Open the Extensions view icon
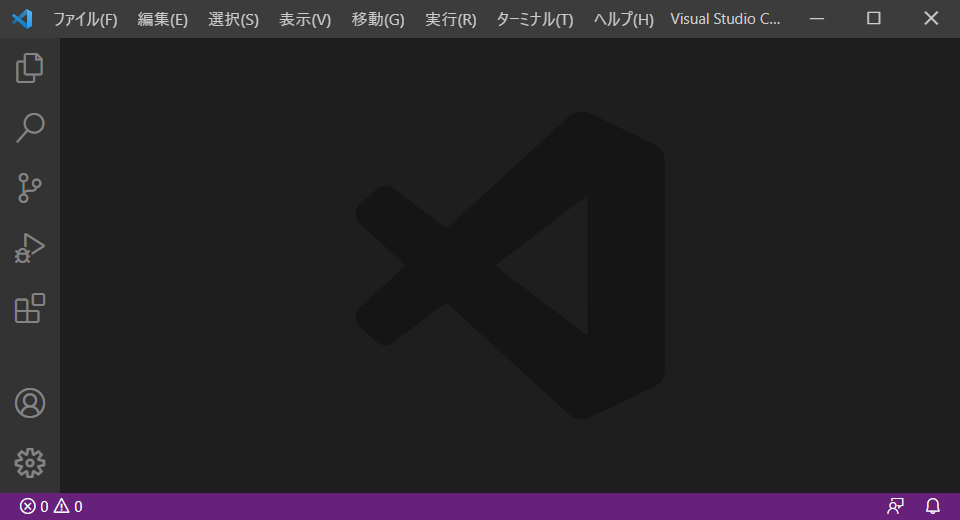Viewport: 960px width, 520px height. click(29, 308)
